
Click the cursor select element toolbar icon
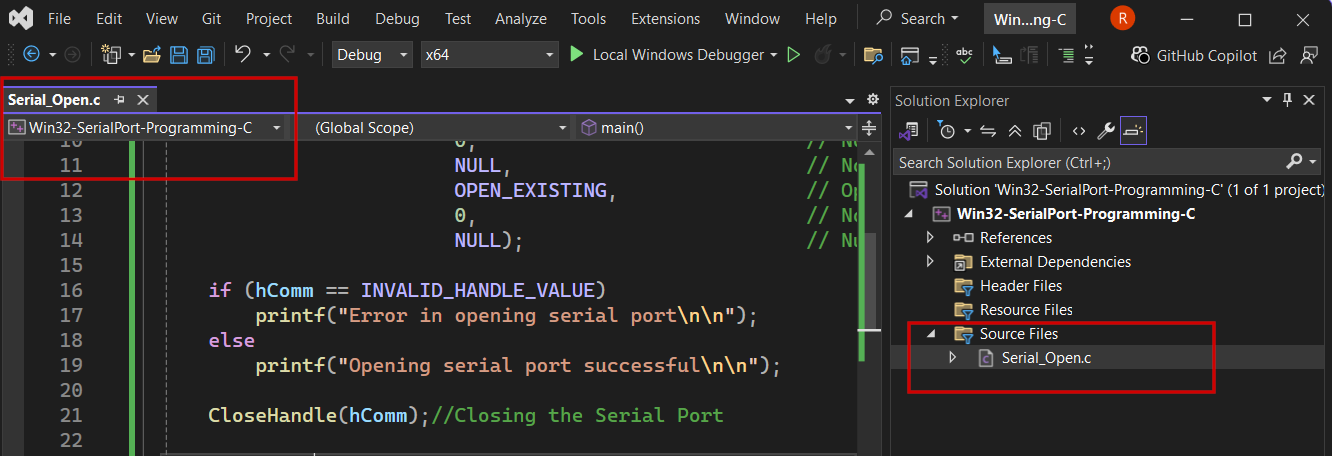[1002, 55]
